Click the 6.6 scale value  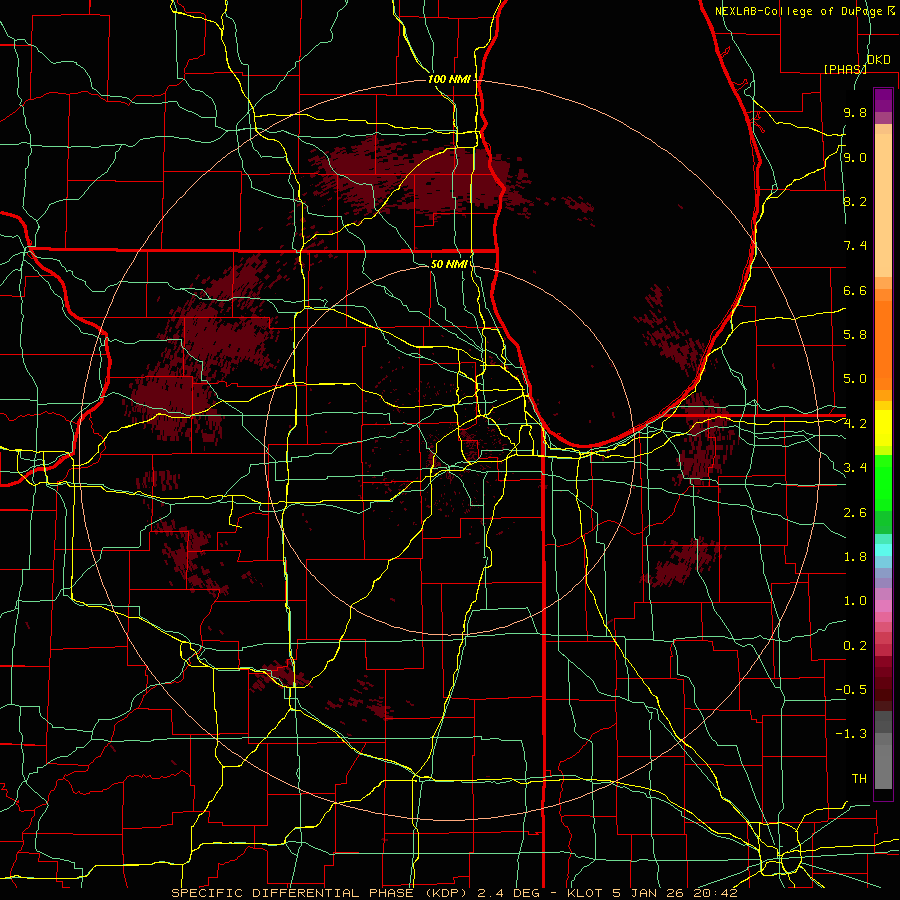coord(855,291)
